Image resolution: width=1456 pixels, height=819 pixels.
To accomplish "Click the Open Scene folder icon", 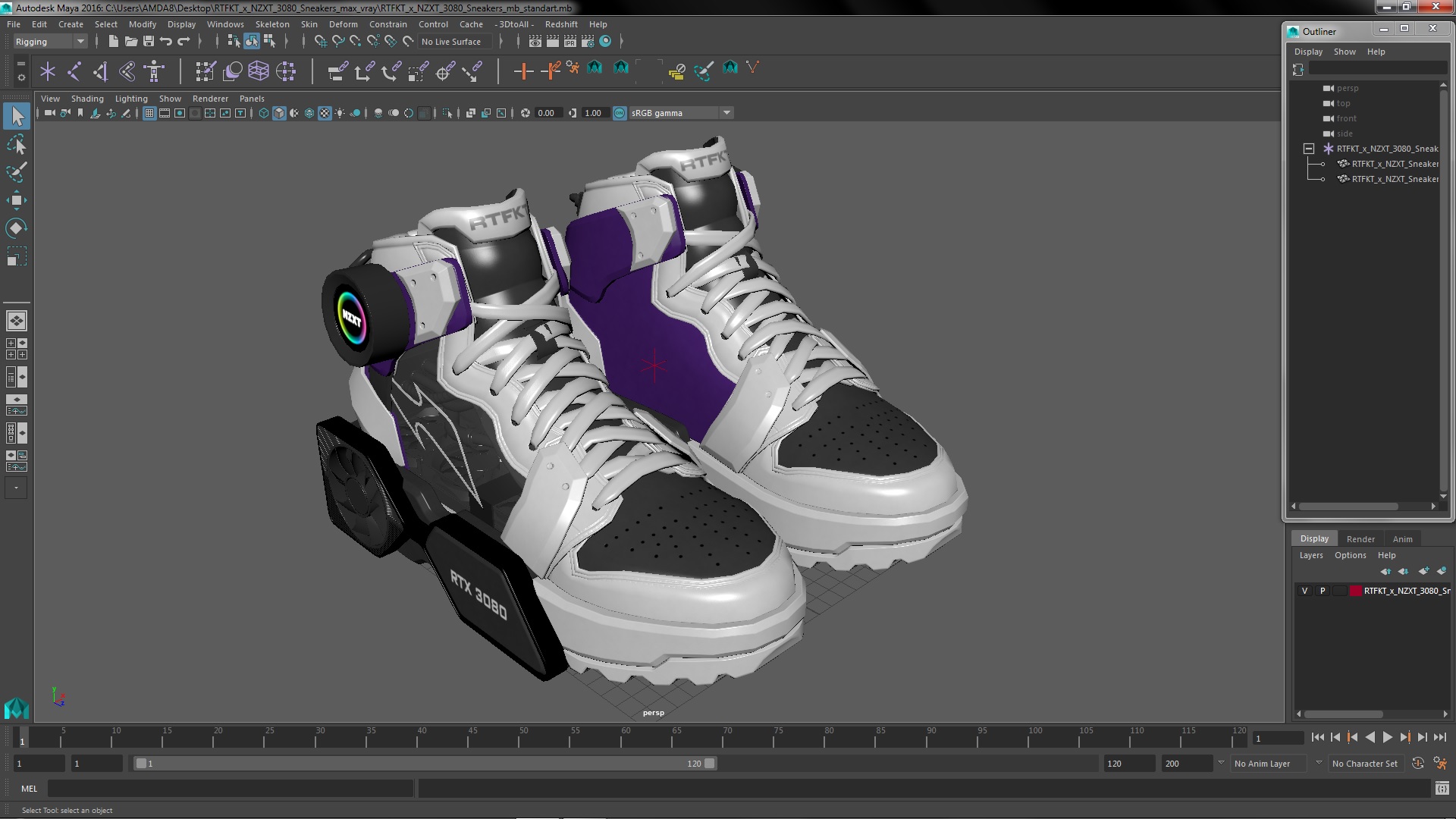I will coord(130,42).
